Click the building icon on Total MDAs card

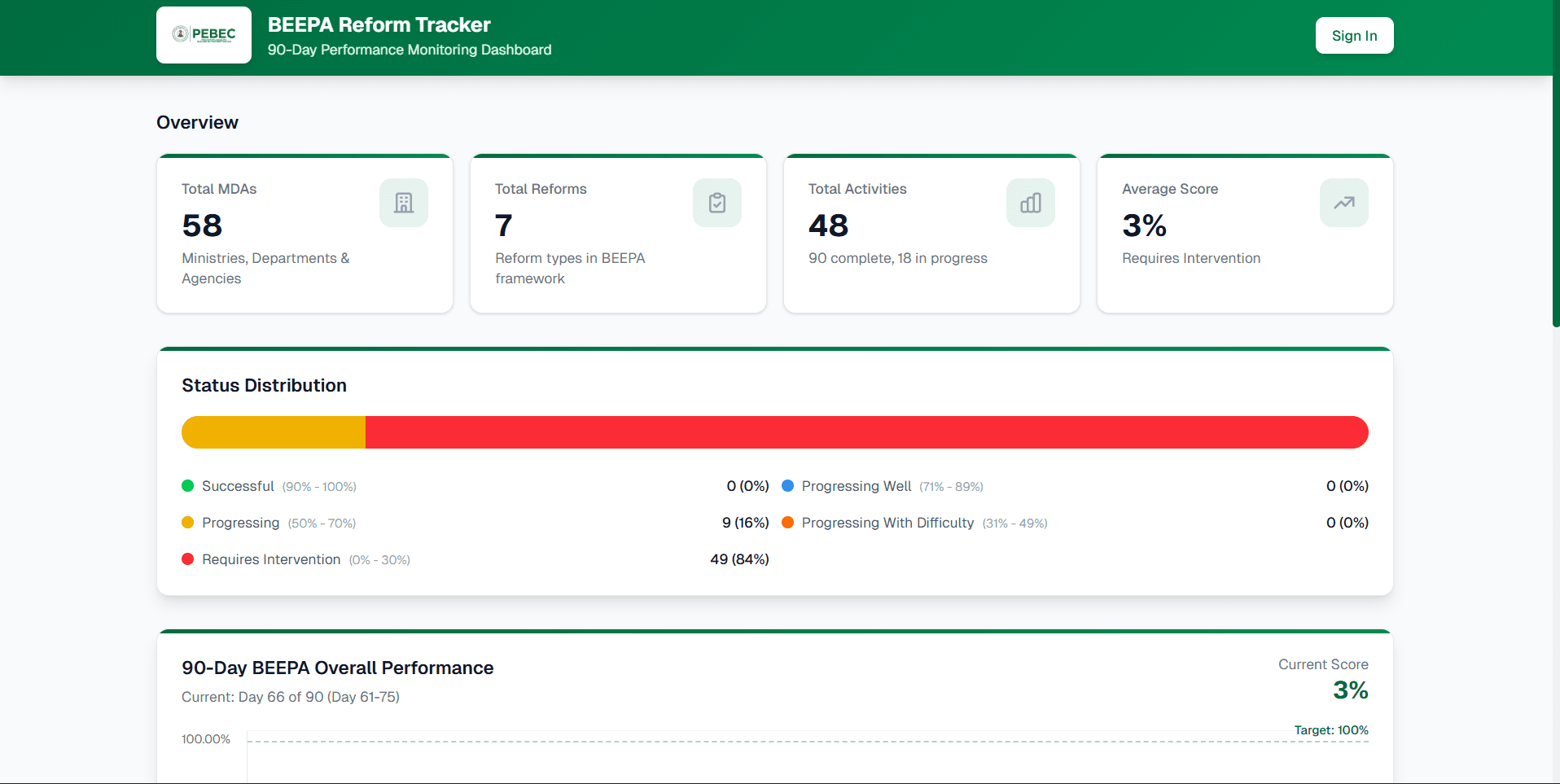pos(404,203)
